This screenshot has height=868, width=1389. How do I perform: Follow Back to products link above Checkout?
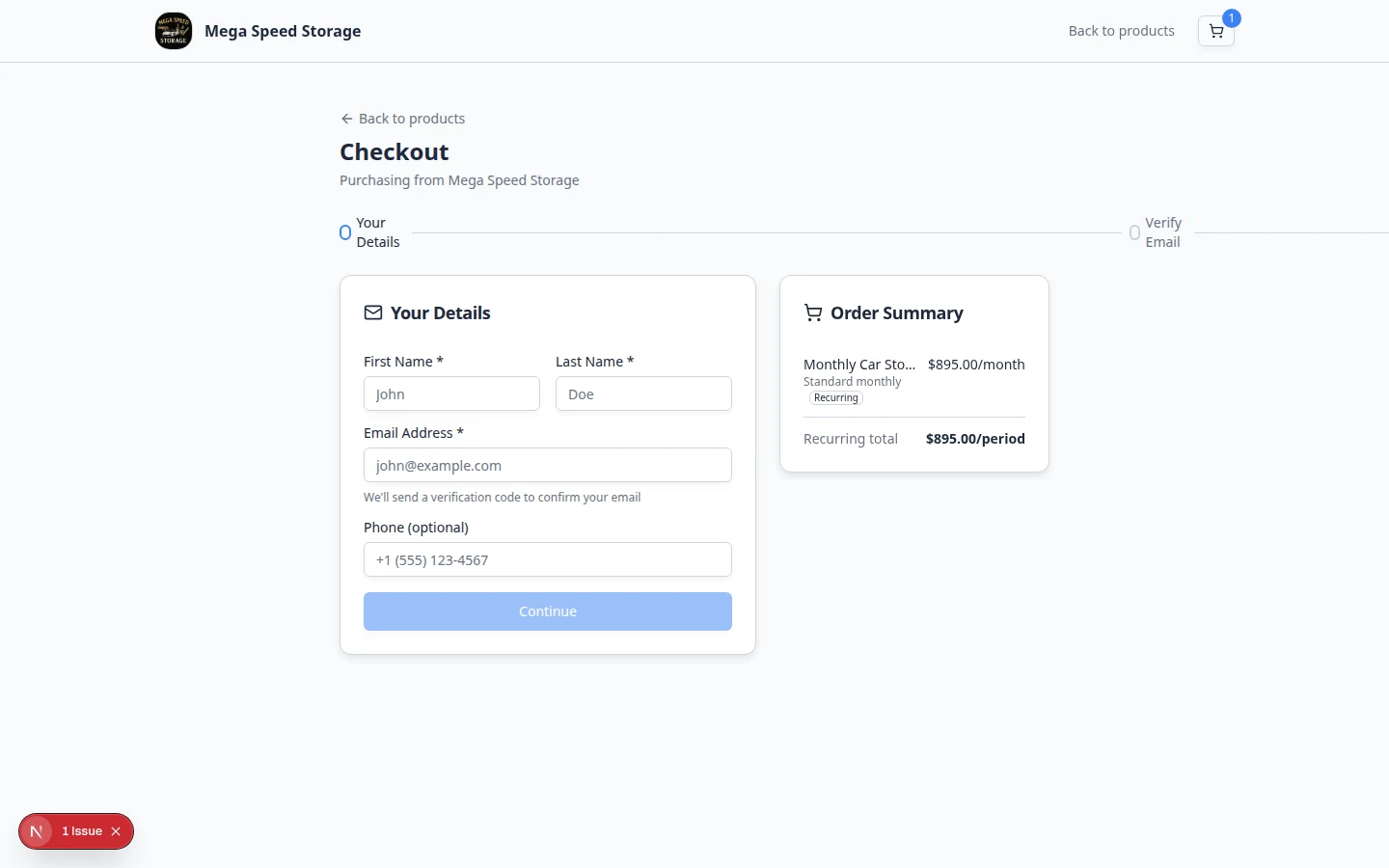(402, 119)
